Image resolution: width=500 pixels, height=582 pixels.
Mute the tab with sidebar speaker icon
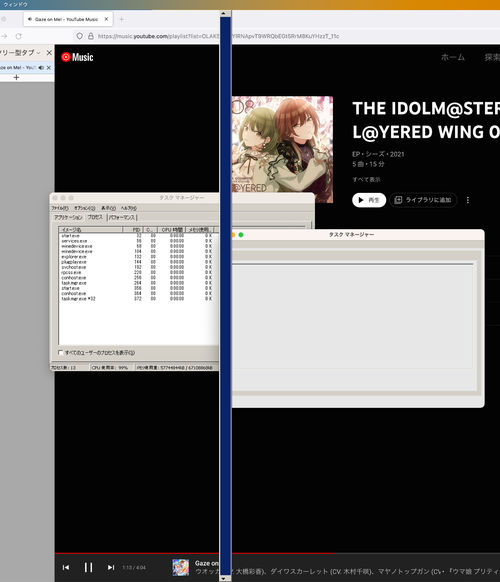(41, 68)
